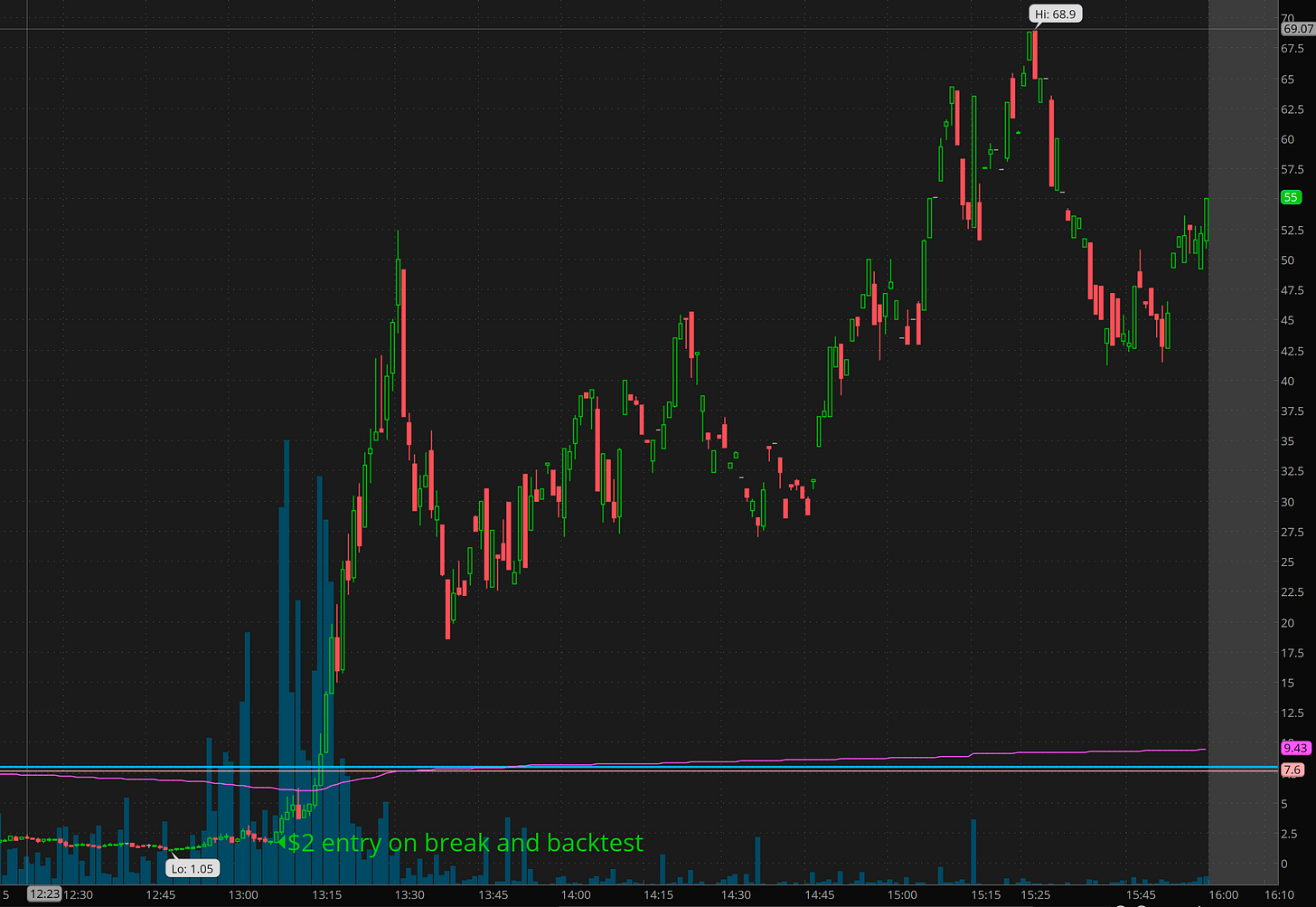The width and height of the screenshot is (1316, 907).
Task: Click the pink 7.6 price level label
Action: (1292, 770)
